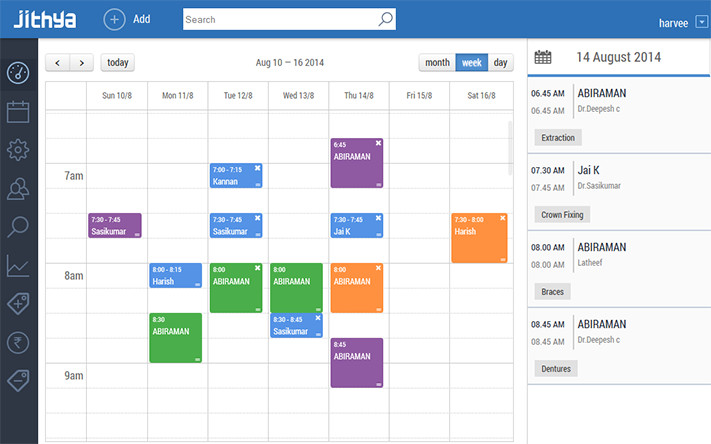Image resolution: width=711 pixels, height=444 pixels.
Task: Click the magnifier icon in left sidebar
Action: [x=18, y=226]
